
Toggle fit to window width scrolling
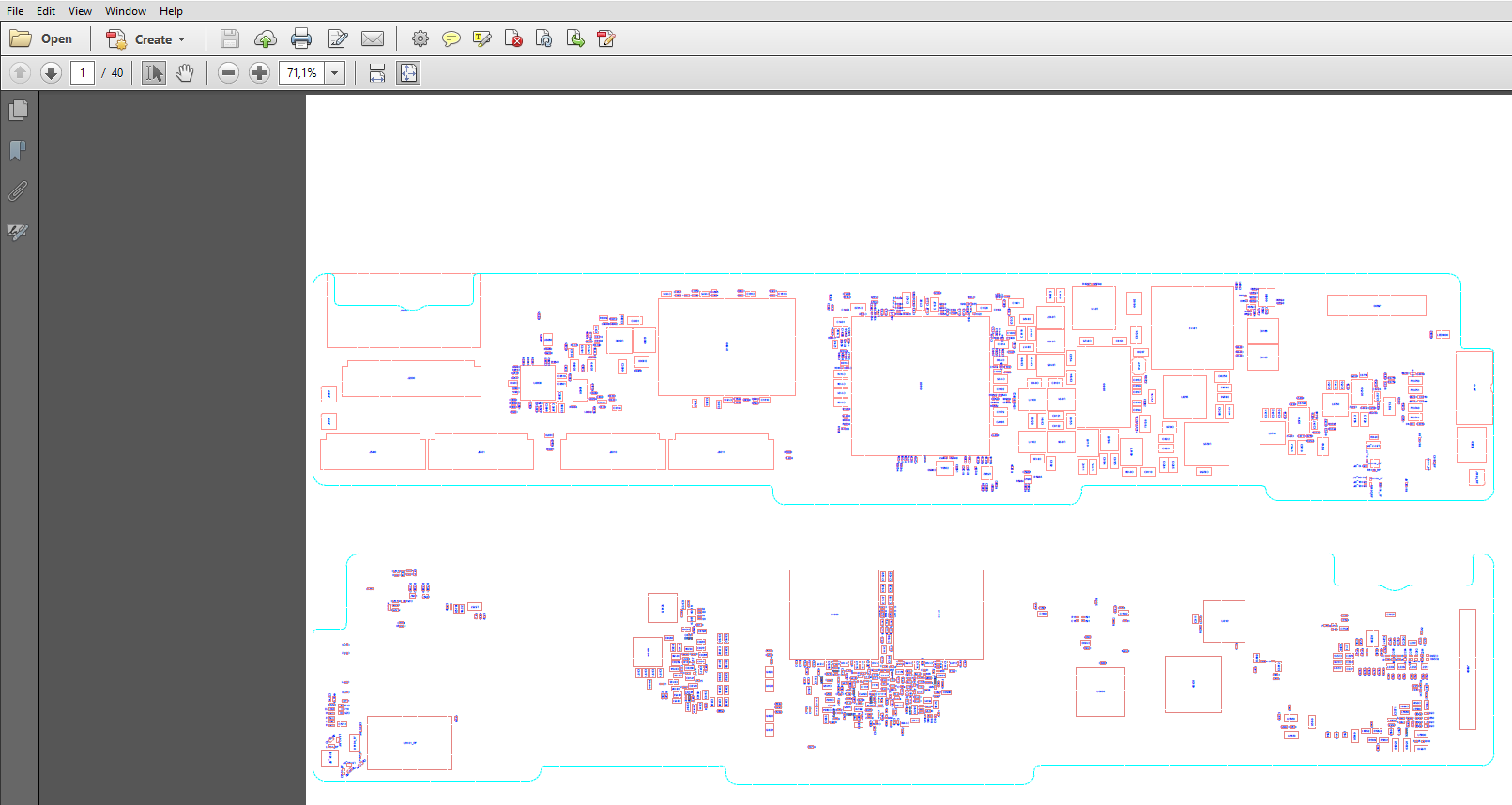pos(377,73)
